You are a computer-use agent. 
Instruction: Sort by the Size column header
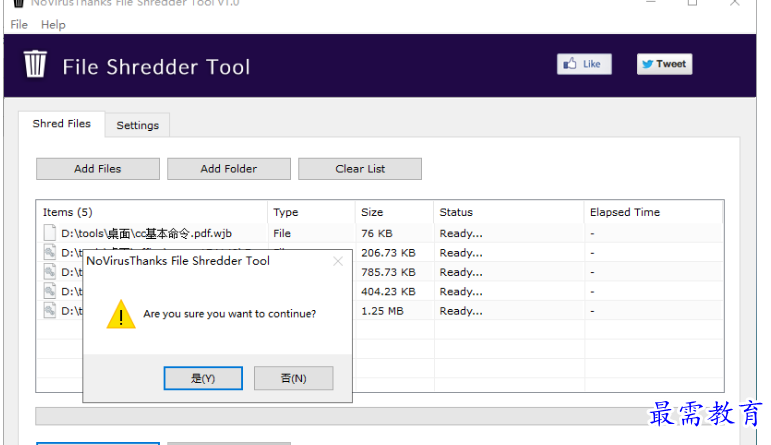click(394, 212)
